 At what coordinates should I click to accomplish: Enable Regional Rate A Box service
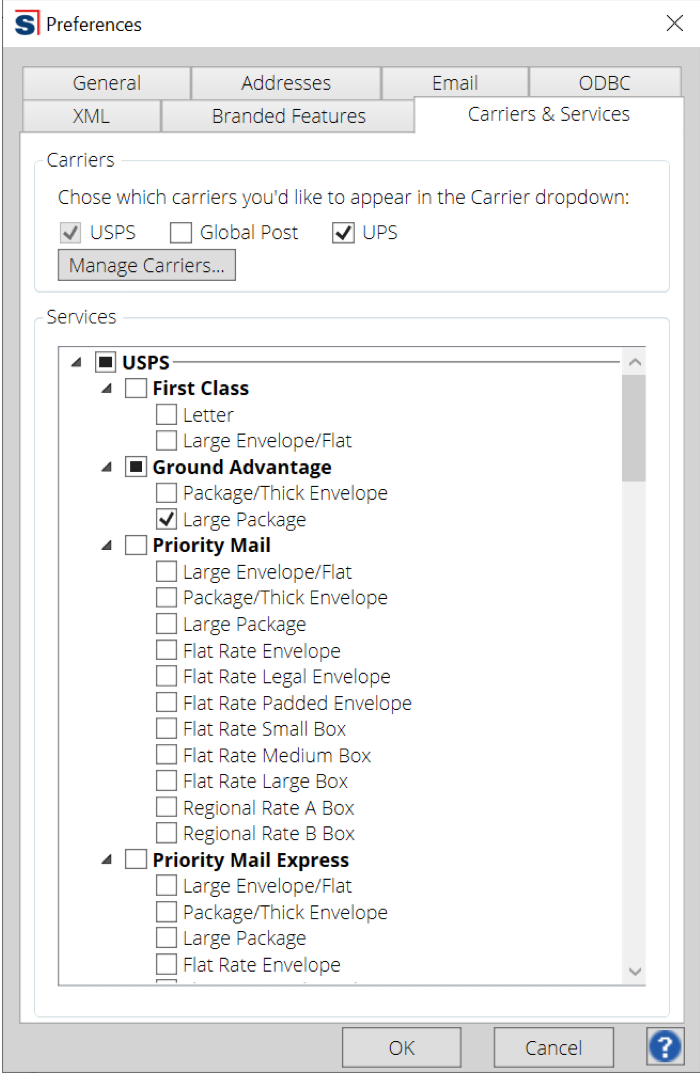point(166,806)
